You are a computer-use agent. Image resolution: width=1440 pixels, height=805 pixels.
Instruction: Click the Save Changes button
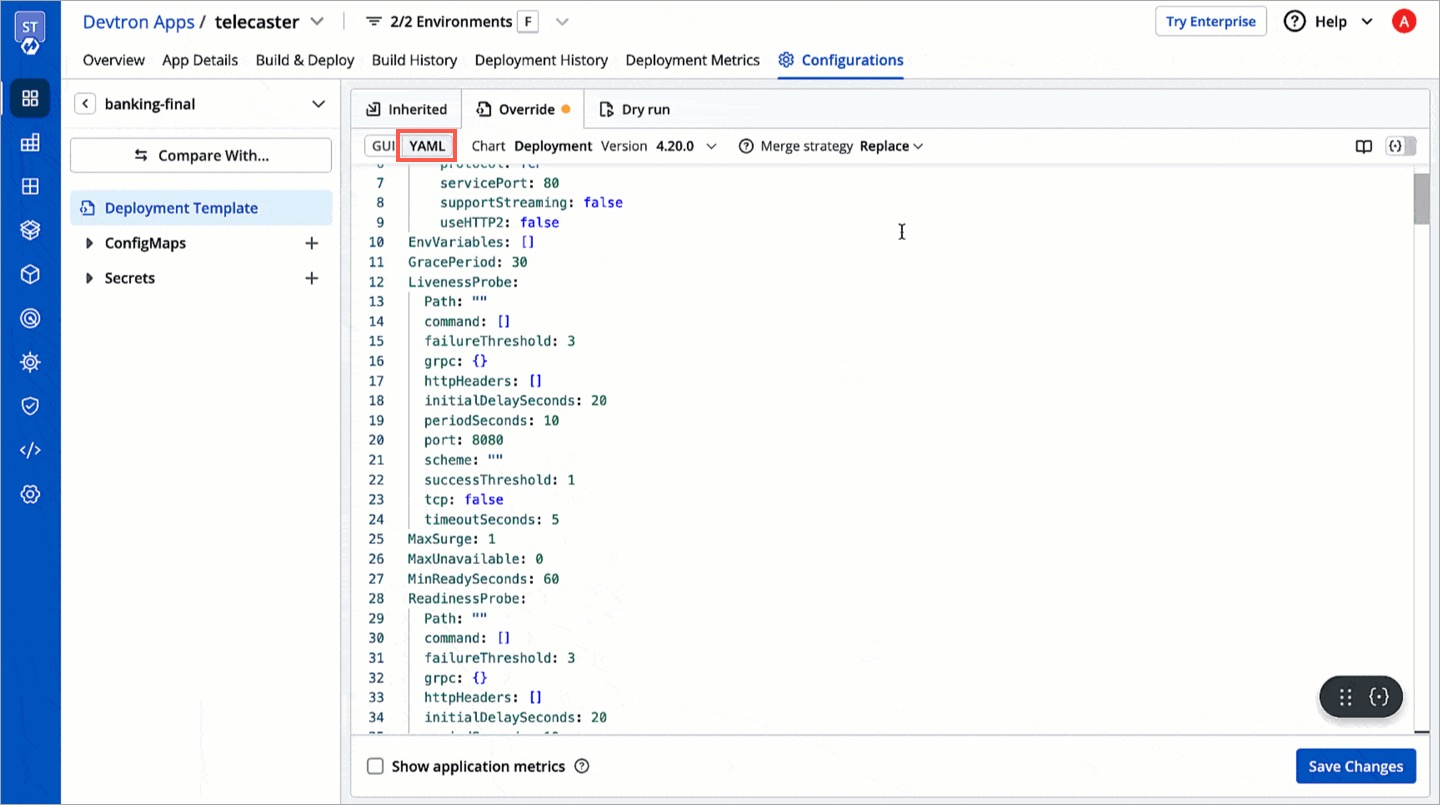click(x=1355, y=765)
